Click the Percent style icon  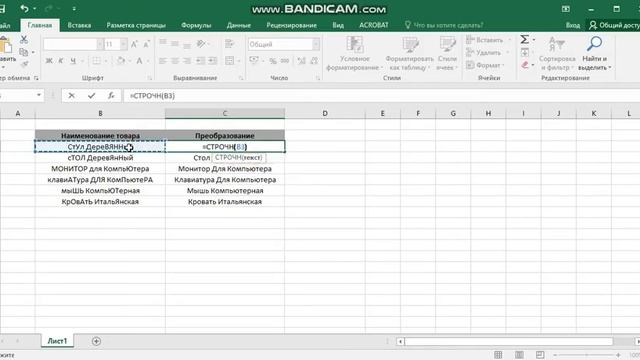pyautogui.click(x=273, y=61)
